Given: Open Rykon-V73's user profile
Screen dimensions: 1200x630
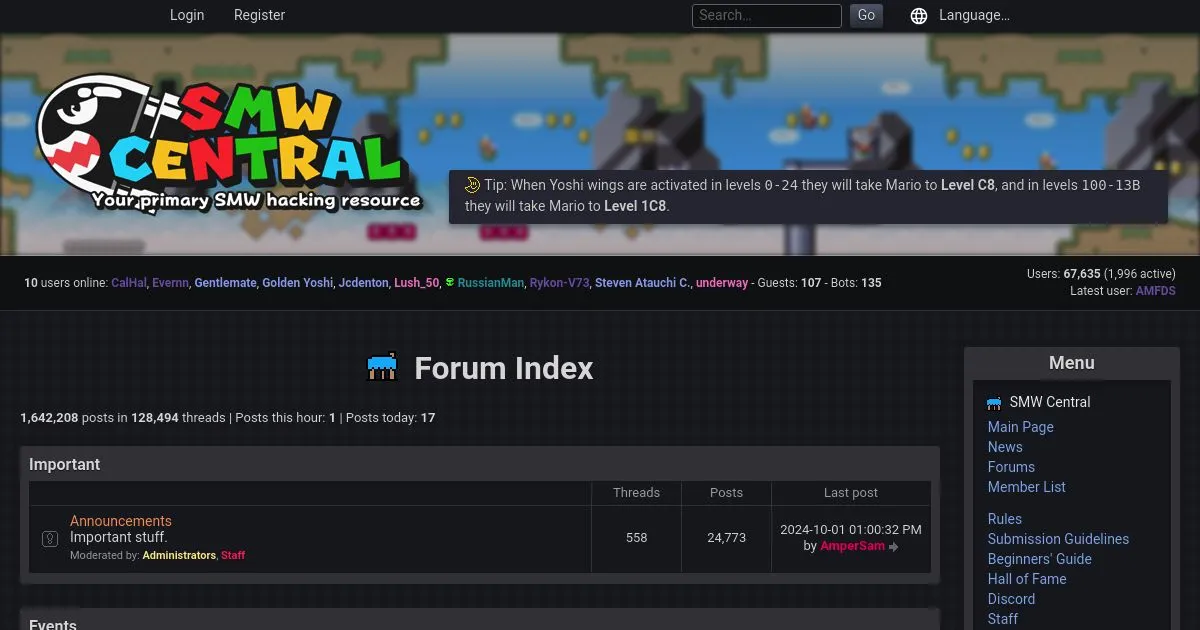Looking at the screenshot, I should click(x=559, y=283).
